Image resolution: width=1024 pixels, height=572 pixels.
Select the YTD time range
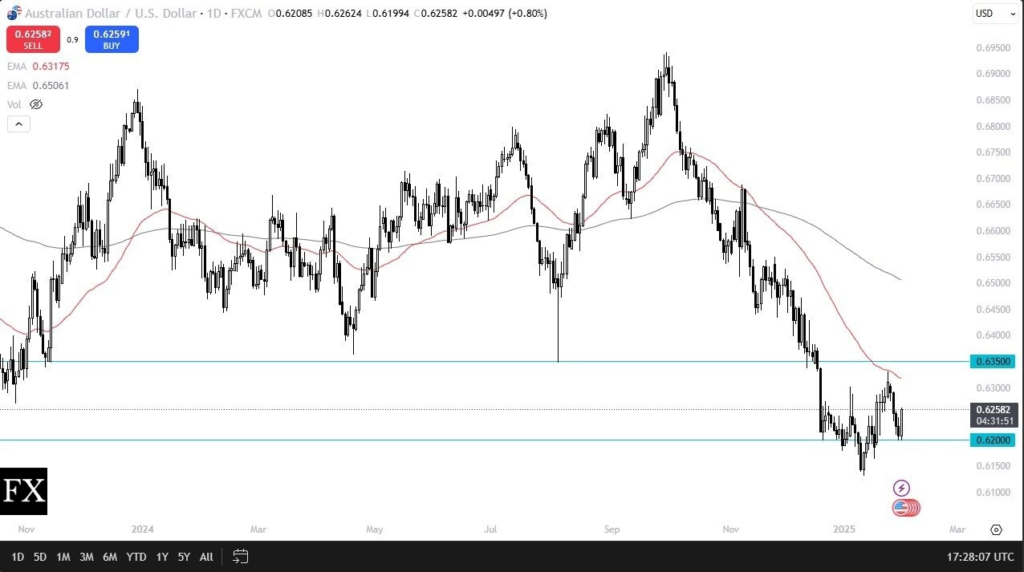tap(138, 556)
